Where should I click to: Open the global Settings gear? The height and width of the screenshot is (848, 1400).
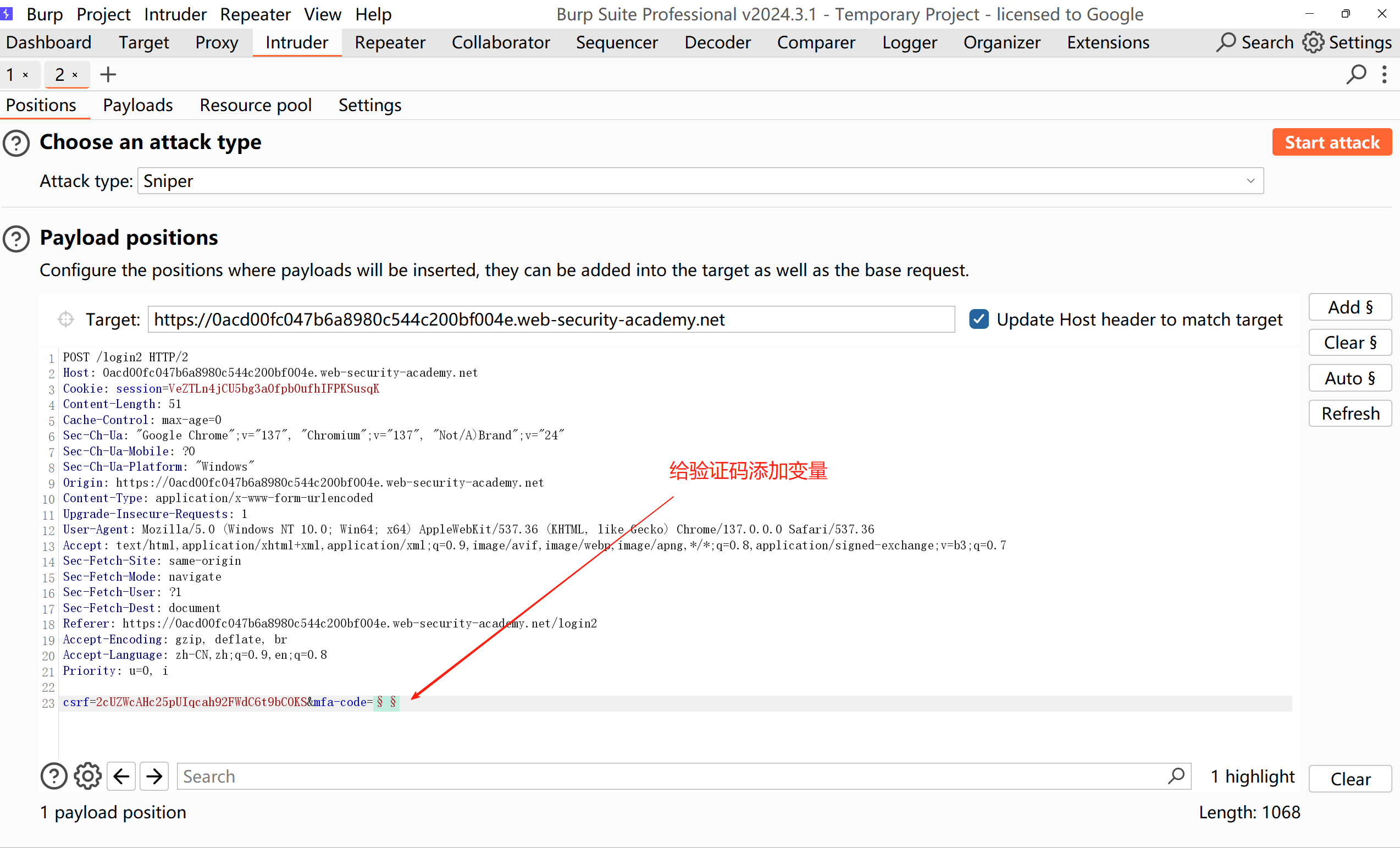tap(1313, 43)
